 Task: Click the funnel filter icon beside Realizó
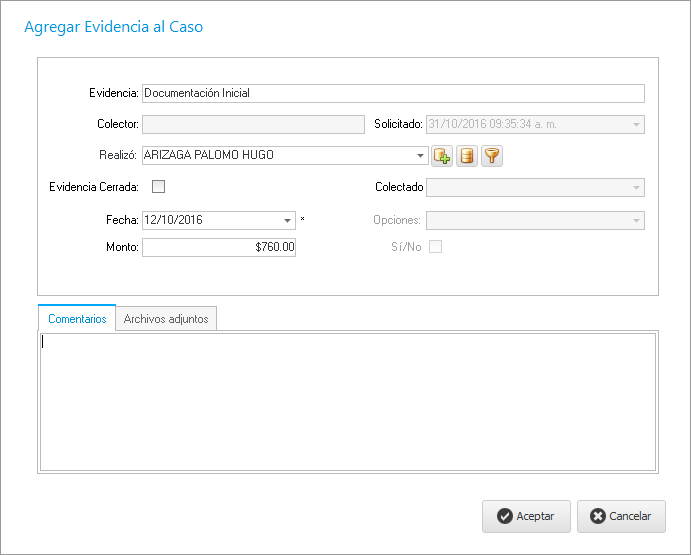point(491,156)
